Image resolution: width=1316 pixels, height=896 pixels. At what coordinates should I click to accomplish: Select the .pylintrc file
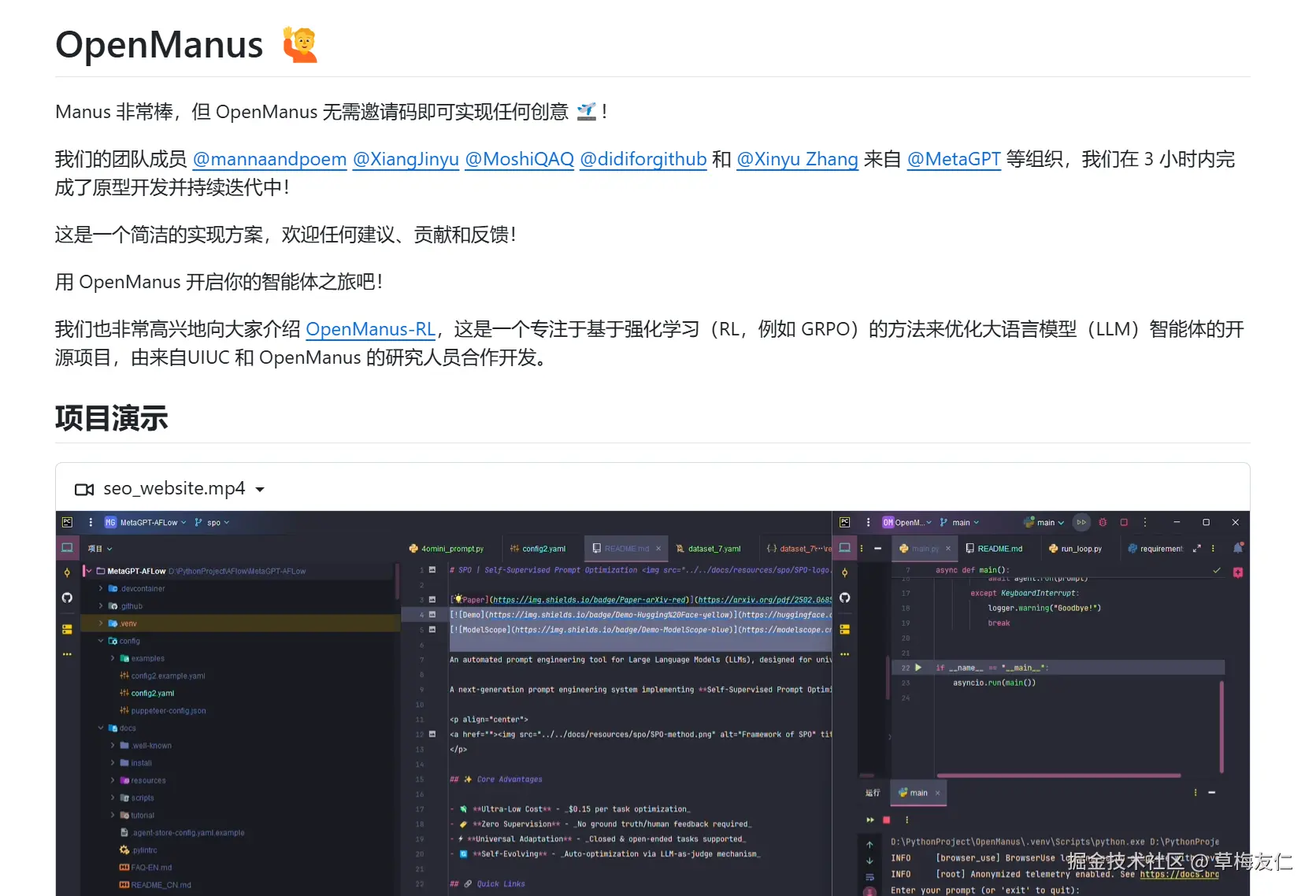click(x=139, y=850)
